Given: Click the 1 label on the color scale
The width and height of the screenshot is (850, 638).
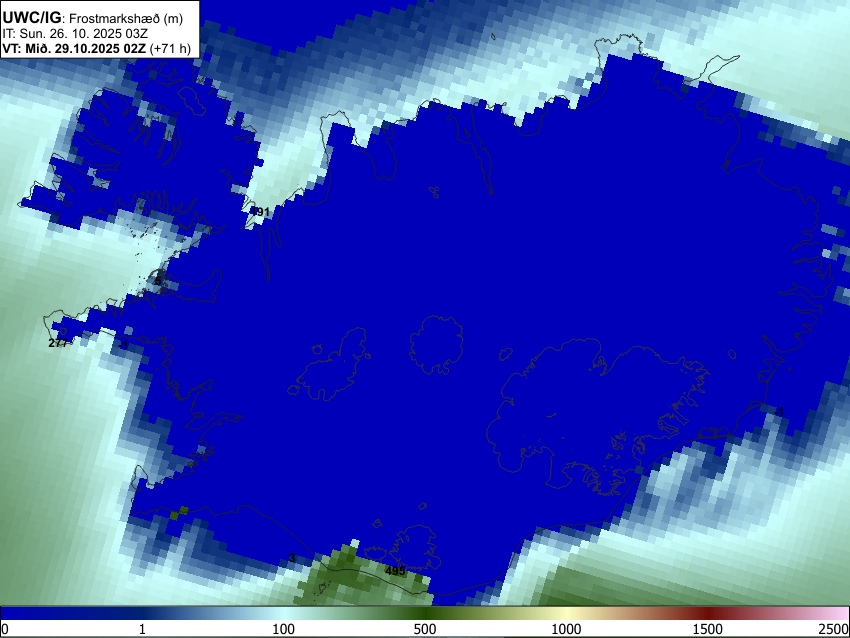Looking at the screenshot, I should [142, 629].
